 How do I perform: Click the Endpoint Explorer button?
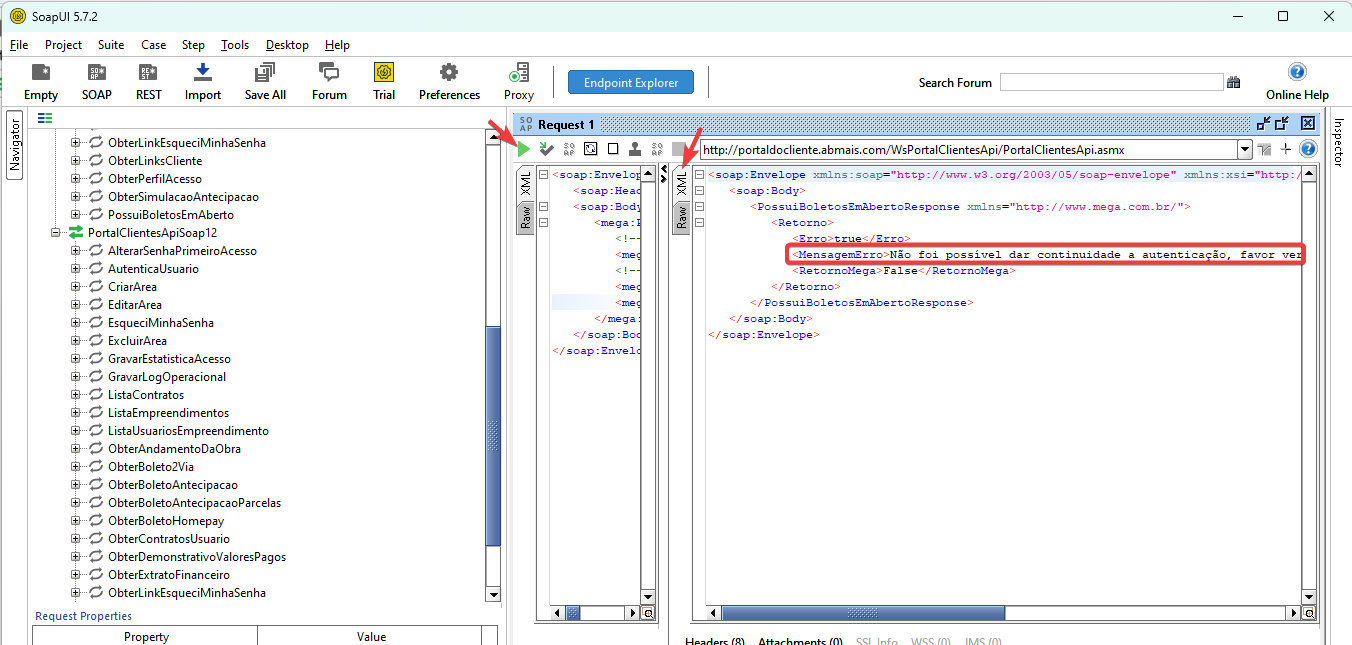(631, 83)
